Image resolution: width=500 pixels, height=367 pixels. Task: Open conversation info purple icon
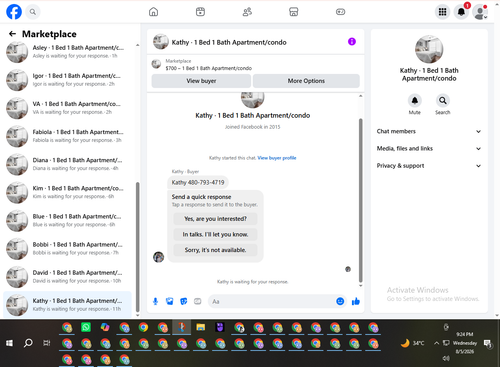click(x=352, y=42)
